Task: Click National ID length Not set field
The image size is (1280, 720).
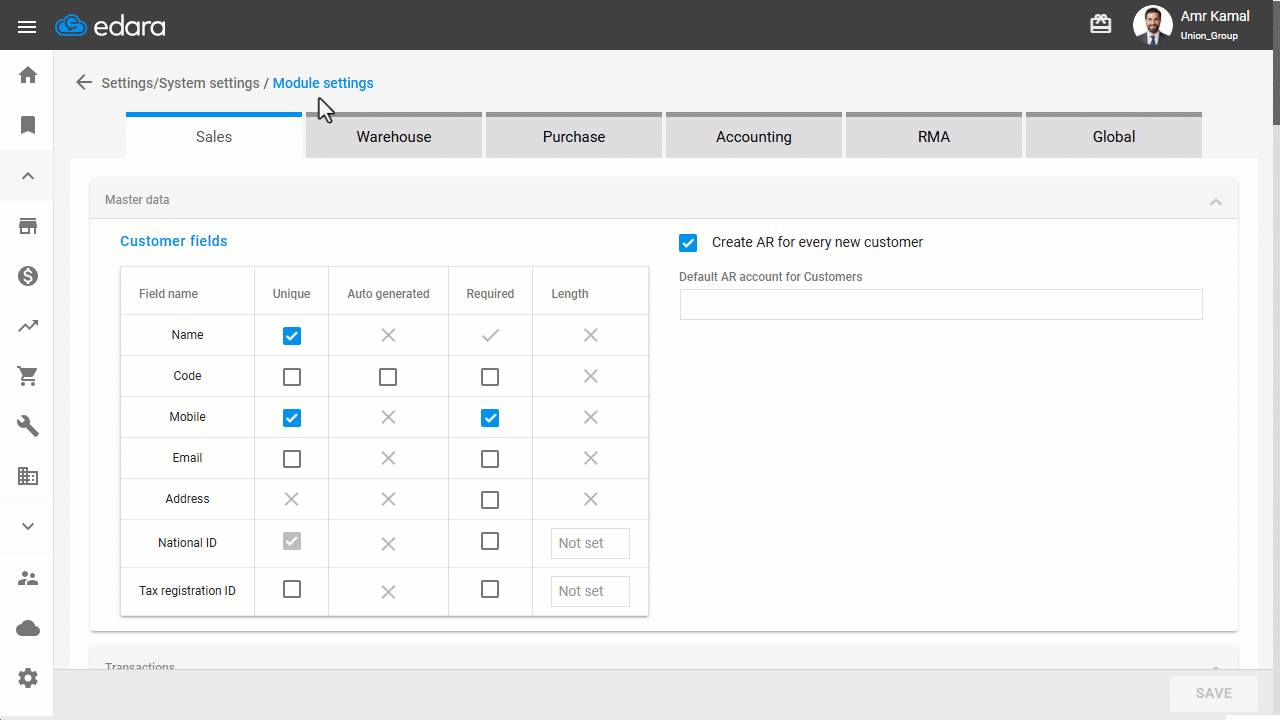Action: 590,543
